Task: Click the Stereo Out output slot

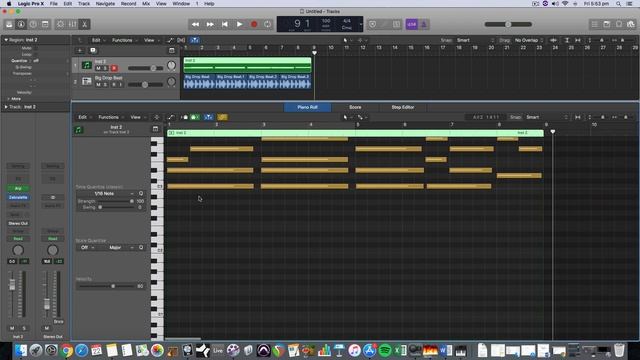Action: pos(18,224)
